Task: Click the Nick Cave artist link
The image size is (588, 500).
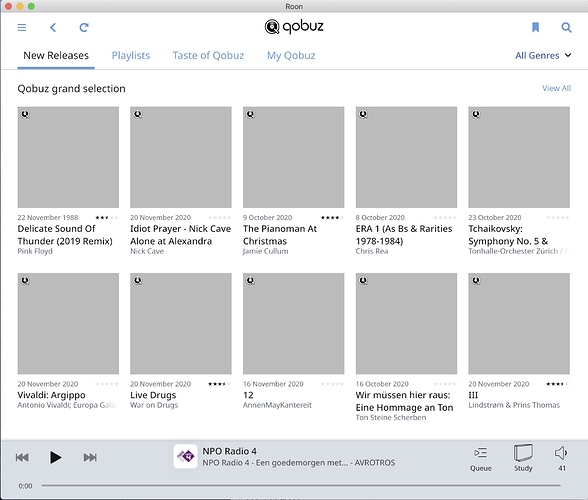Action: tap(147, 251)
